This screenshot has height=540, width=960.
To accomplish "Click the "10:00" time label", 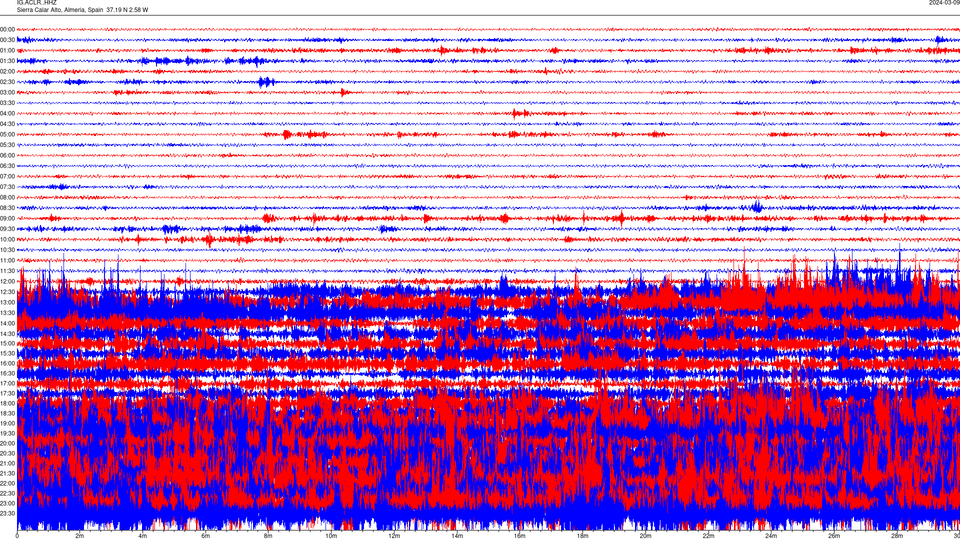I will (x=7, y=239).
